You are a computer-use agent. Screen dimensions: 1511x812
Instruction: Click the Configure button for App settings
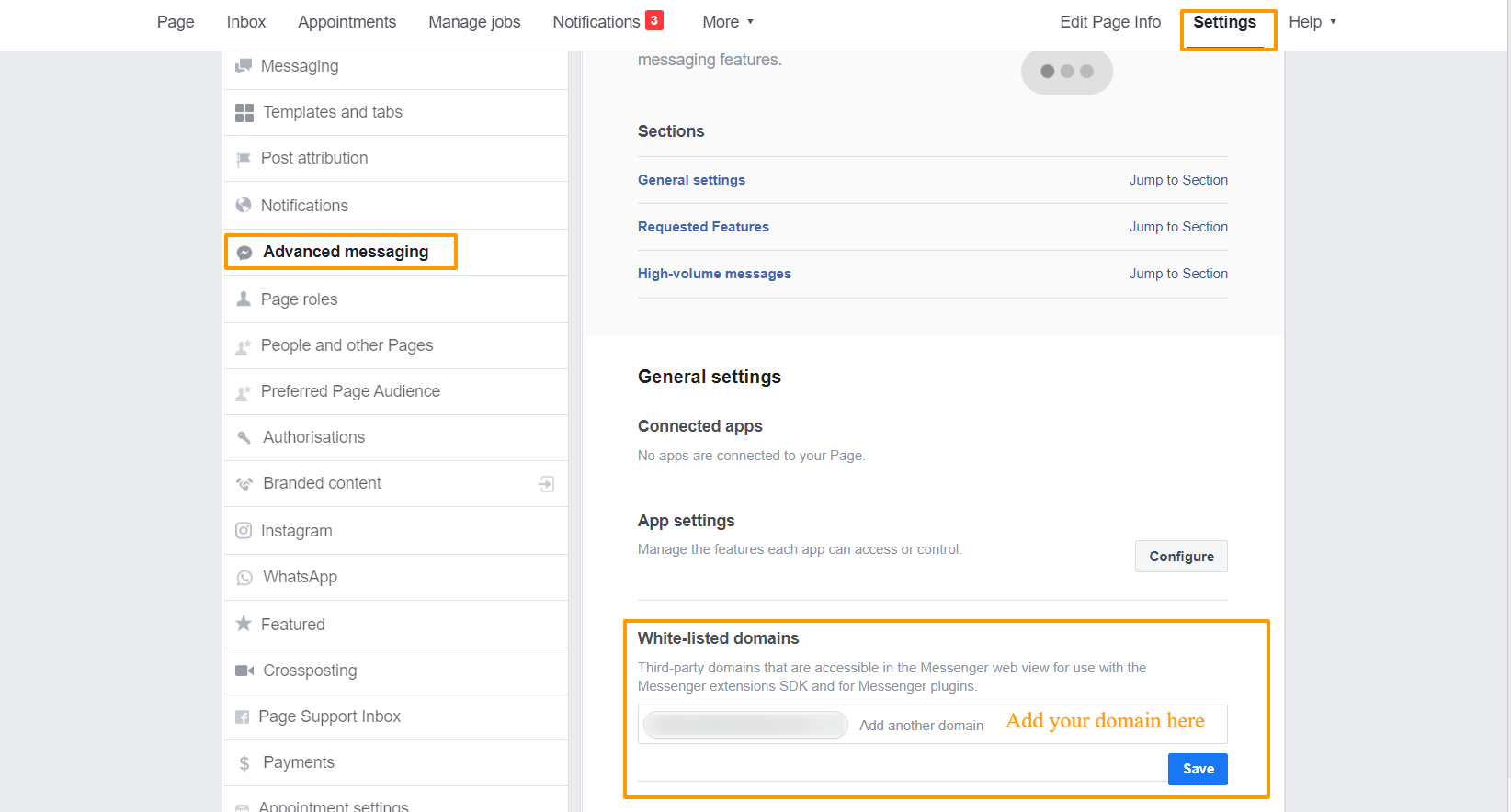coord(1181,557)
